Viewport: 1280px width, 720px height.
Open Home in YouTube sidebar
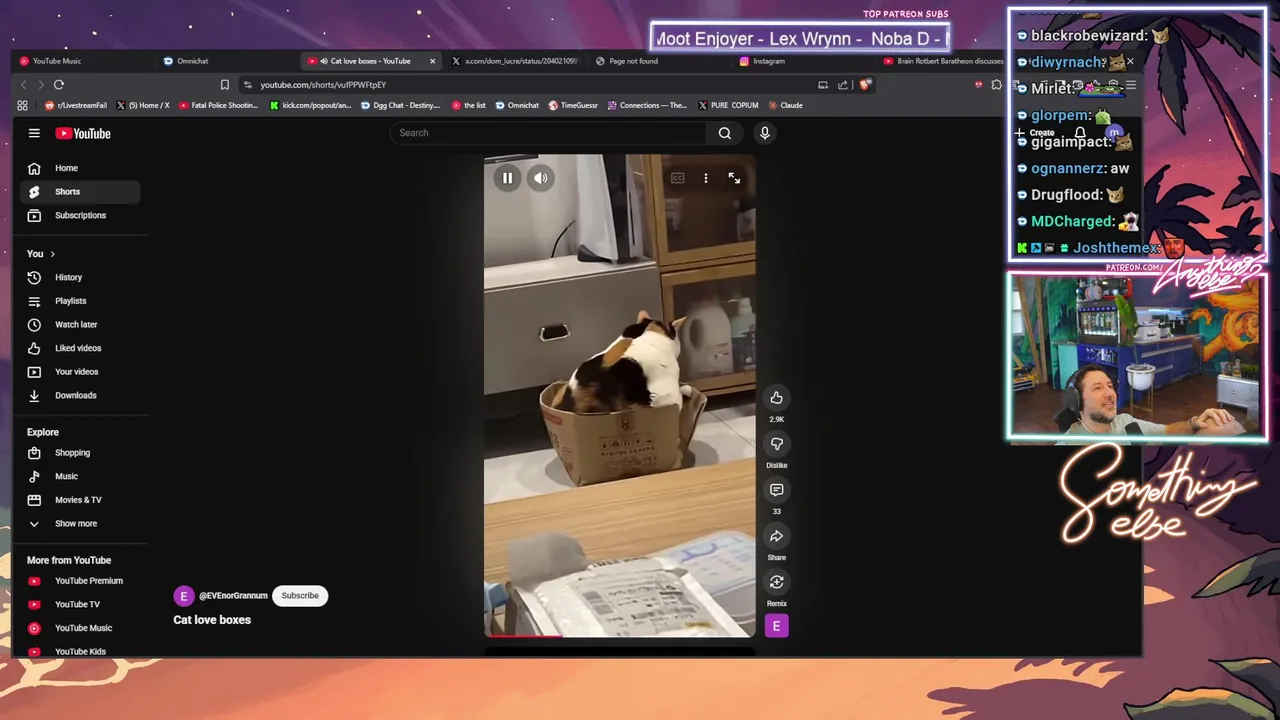pos(80,168)
